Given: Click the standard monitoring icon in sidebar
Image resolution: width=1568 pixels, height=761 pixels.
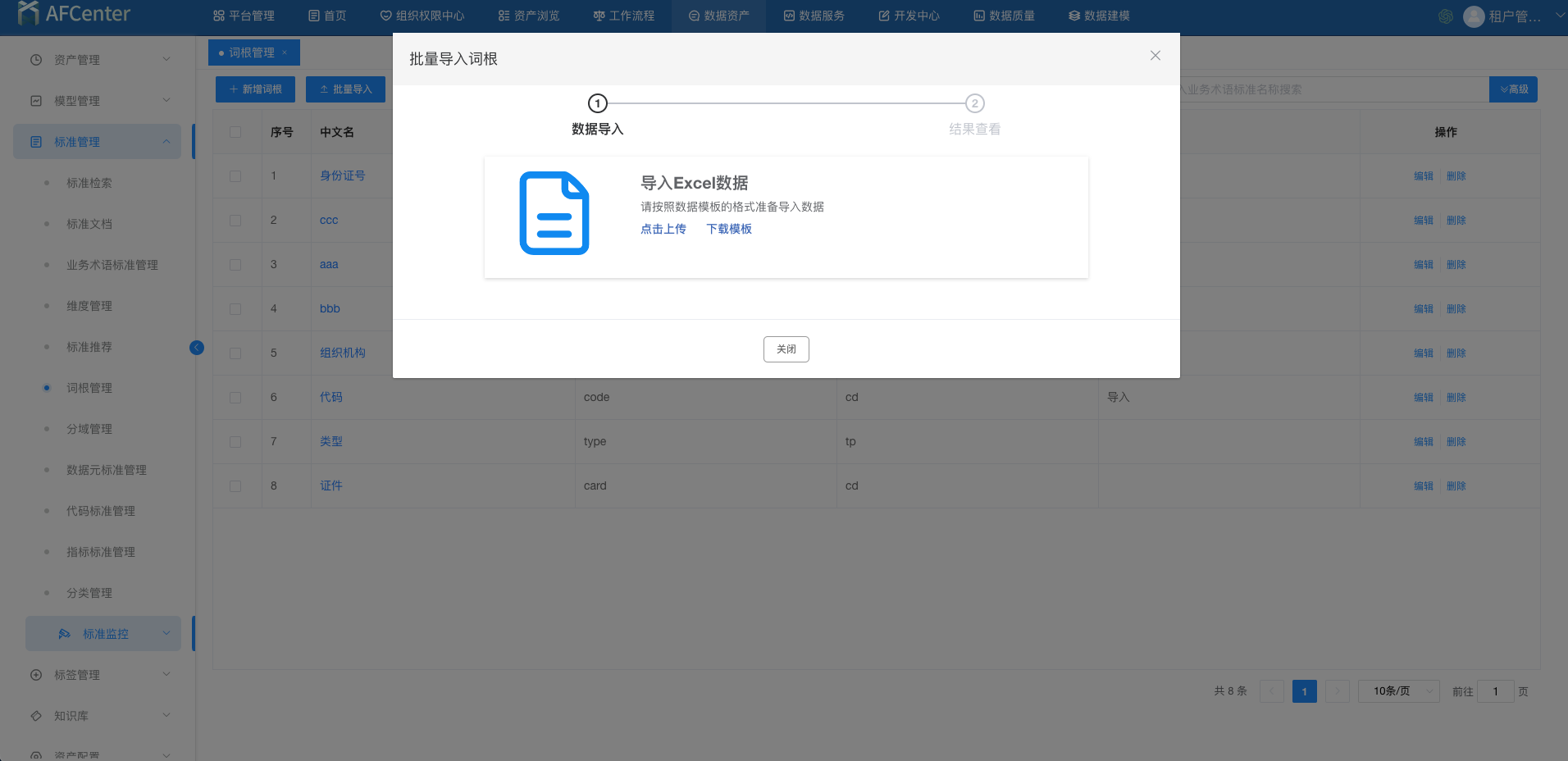Looking at the screenshot, I should pyautogui.click(x=65, y=634).
